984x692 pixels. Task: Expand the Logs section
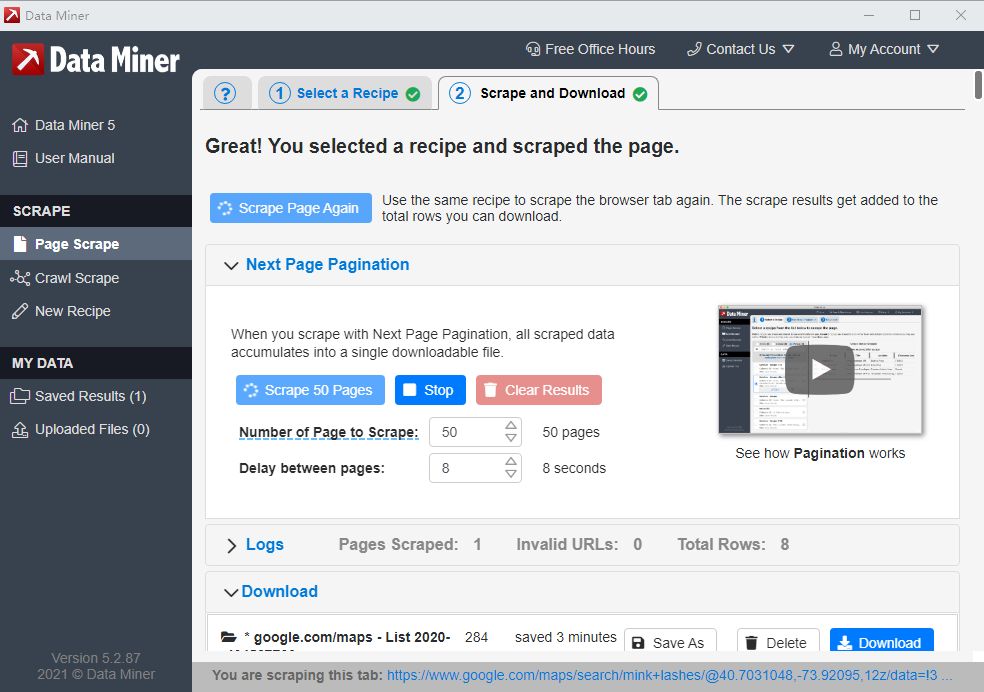[x=231, y=545]
